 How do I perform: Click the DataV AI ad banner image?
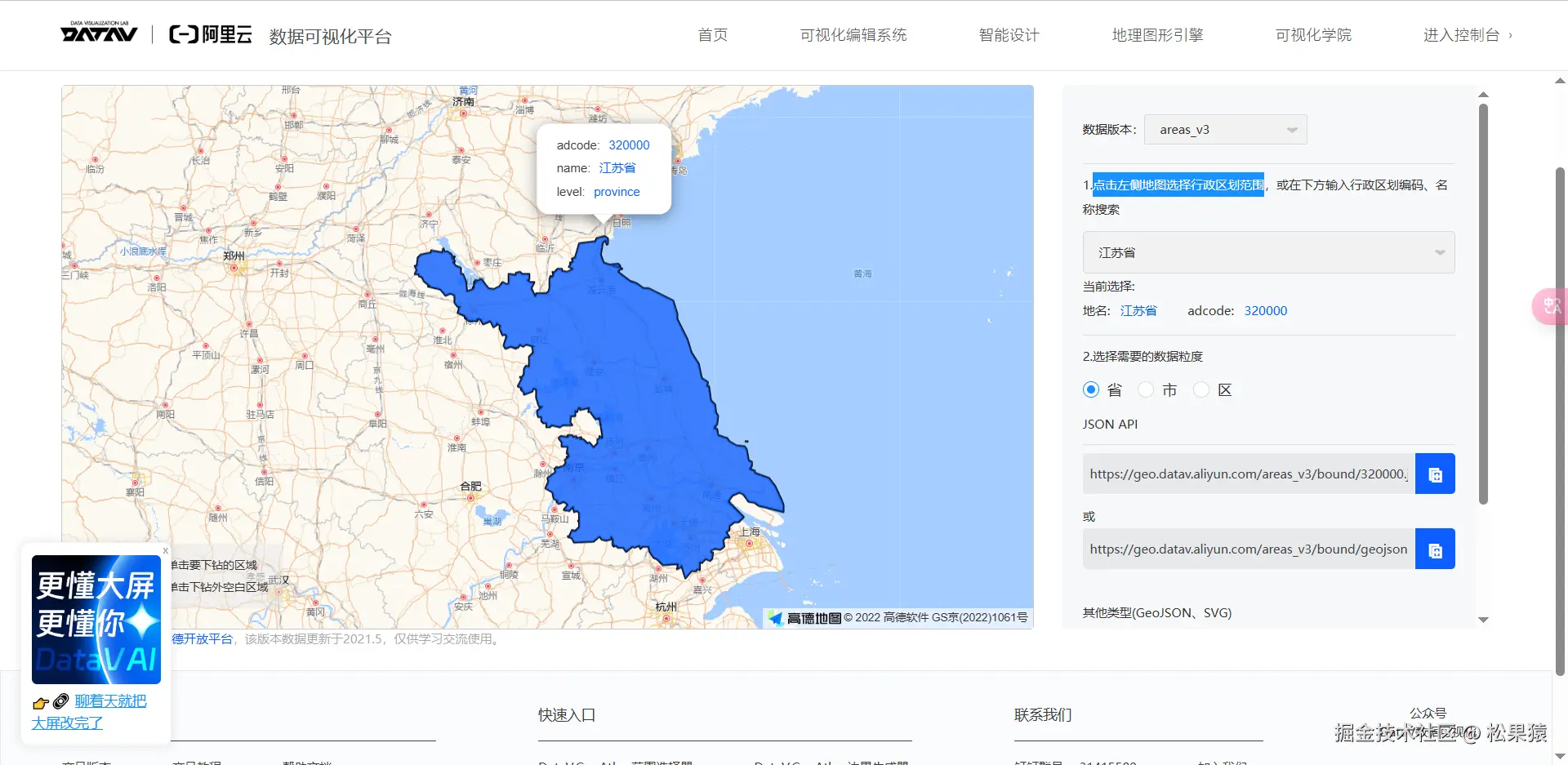pyautogui.click(x=96, y=620)
